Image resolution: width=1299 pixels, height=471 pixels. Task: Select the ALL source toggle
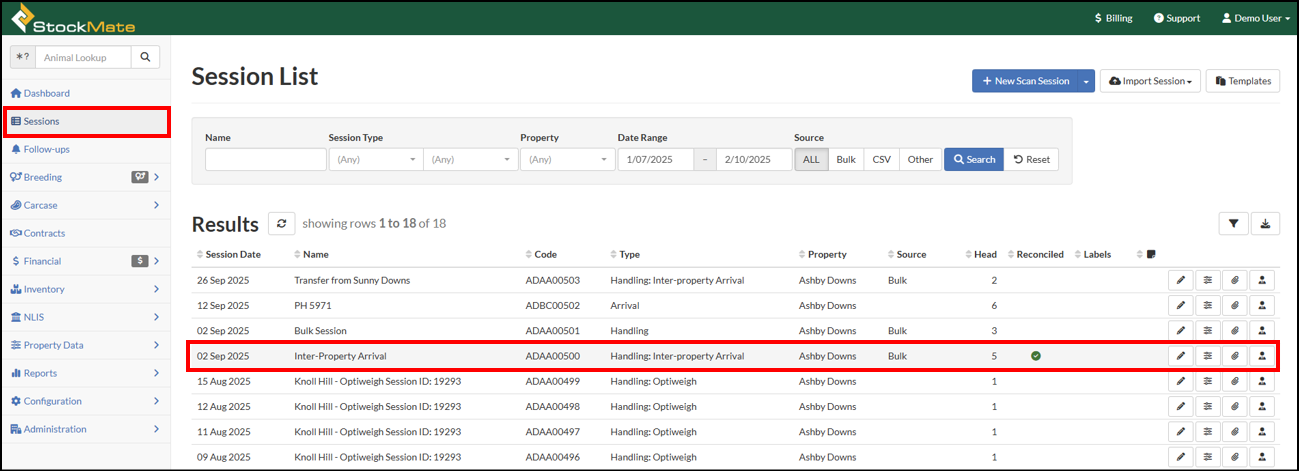pos(811,160)
